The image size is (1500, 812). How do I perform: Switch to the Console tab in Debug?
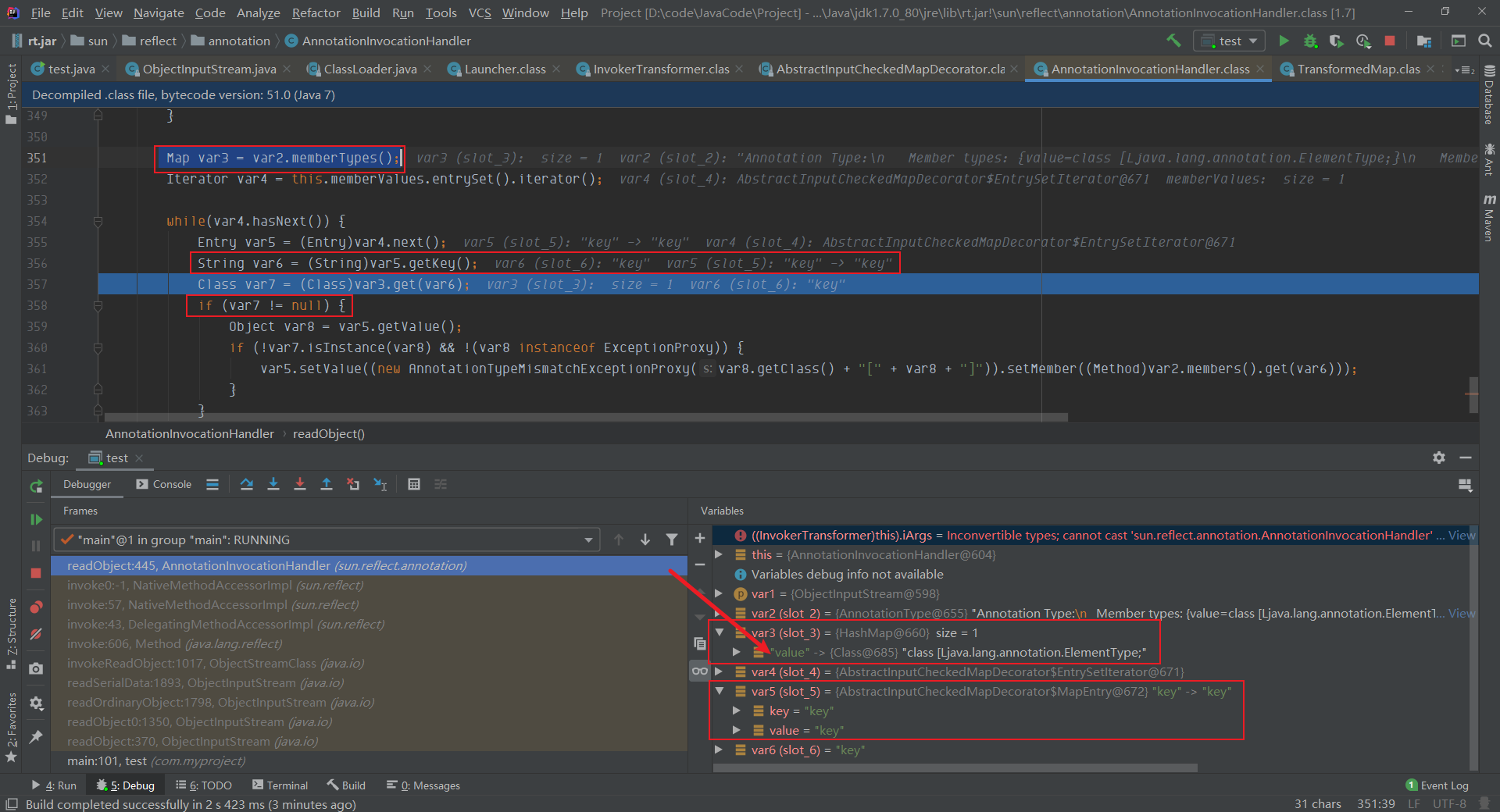(x=163, y=484)
